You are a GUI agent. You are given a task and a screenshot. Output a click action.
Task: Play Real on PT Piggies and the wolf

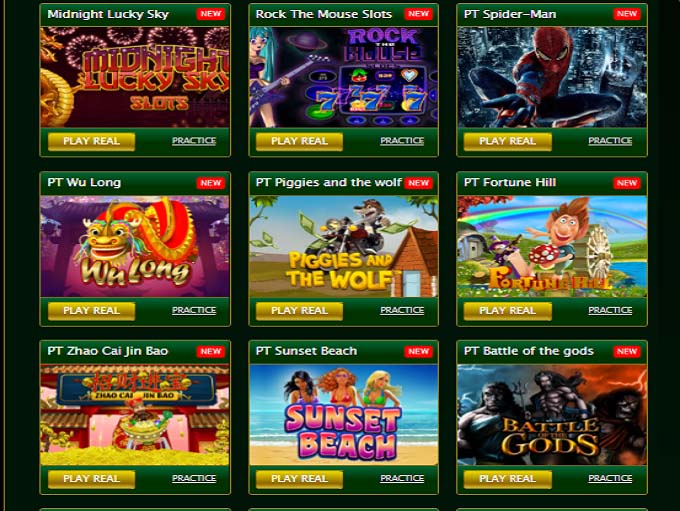[299, 311]
